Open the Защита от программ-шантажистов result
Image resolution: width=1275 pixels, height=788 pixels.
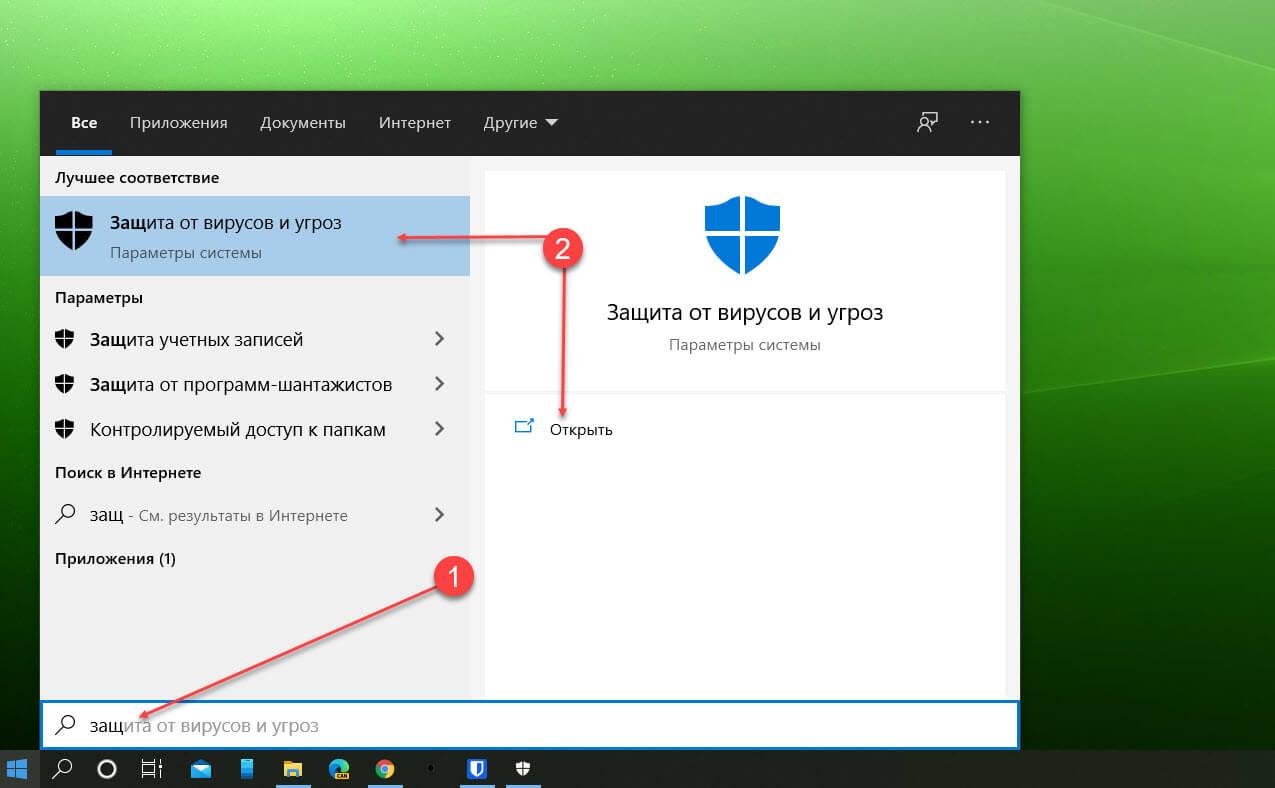255,384
